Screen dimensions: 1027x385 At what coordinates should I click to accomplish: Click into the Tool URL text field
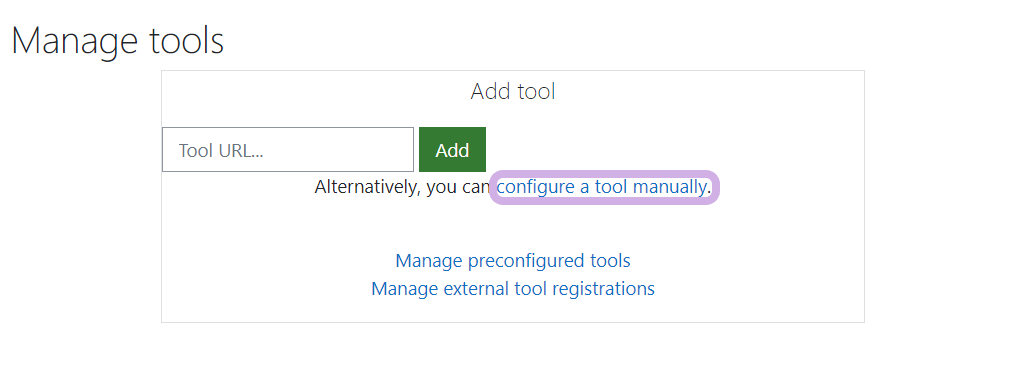(288, 150)
